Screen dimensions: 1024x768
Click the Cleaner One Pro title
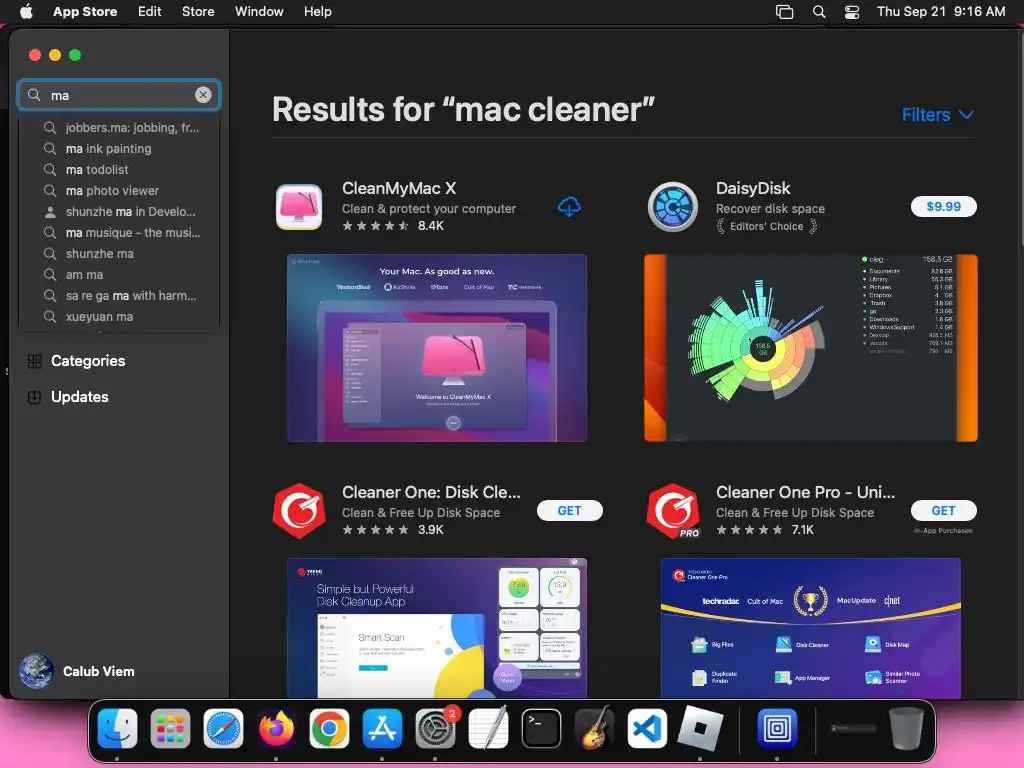pos(805,492)
